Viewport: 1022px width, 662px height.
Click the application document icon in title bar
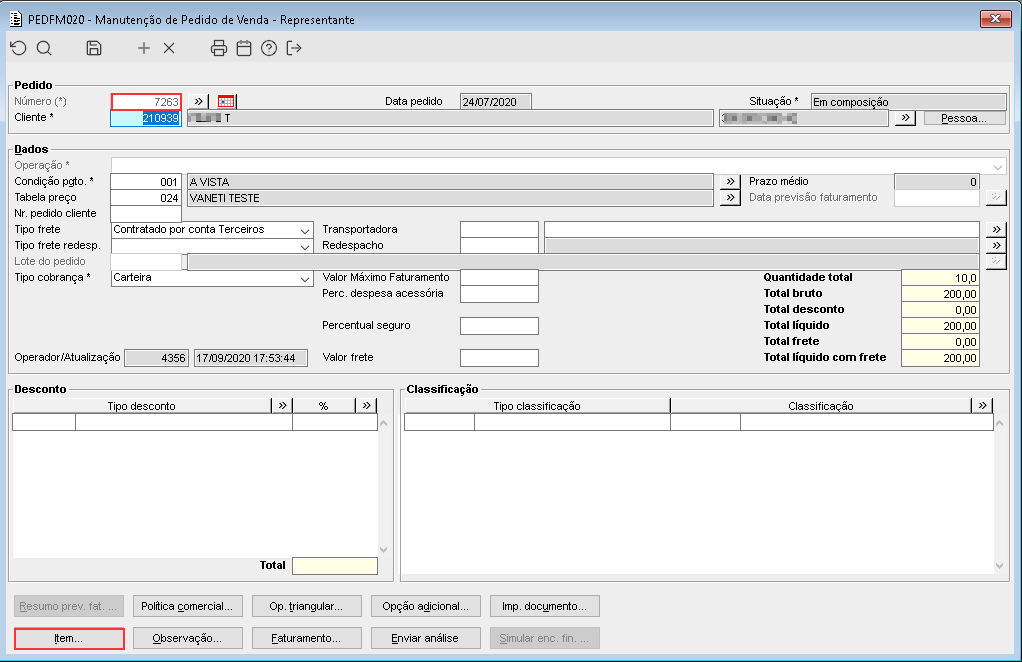click(16, 19)
